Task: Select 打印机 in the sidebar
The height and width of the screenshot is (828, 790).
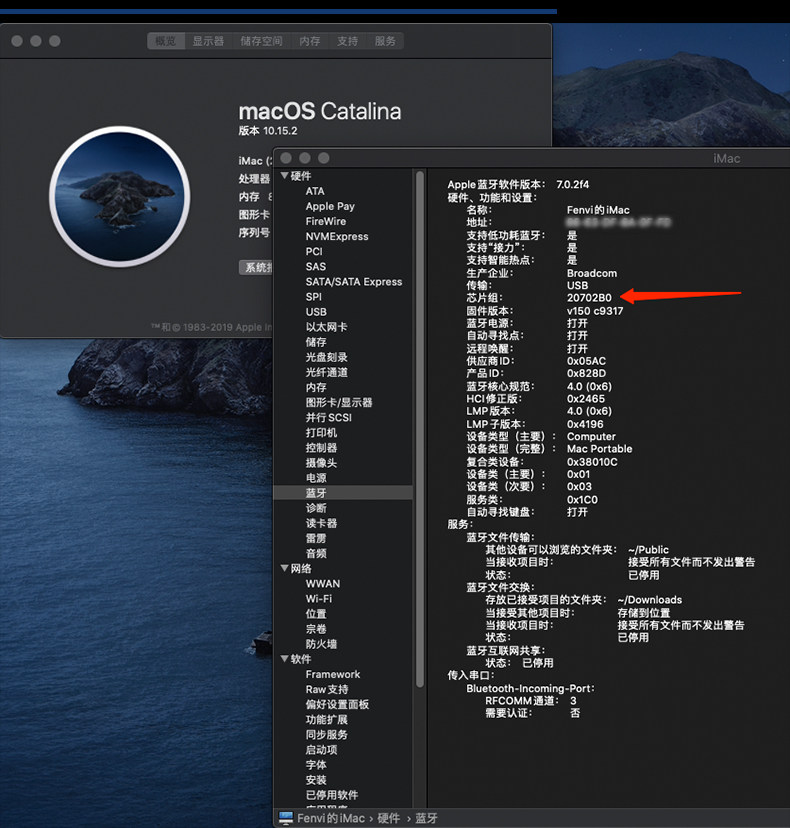Action: [x=321, y=432]
